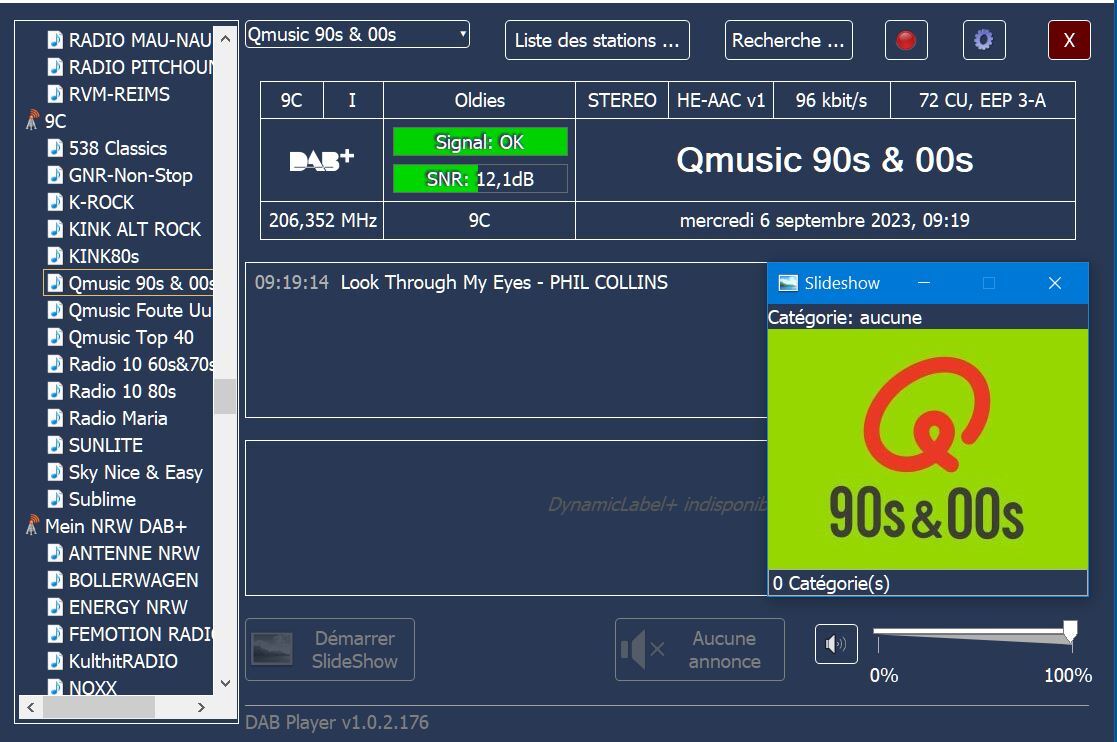The width and height of the screenshot is (1117, 742).
Task: Click the horizontal scrollbar thumb in station list
Action: tap(99, 707)
